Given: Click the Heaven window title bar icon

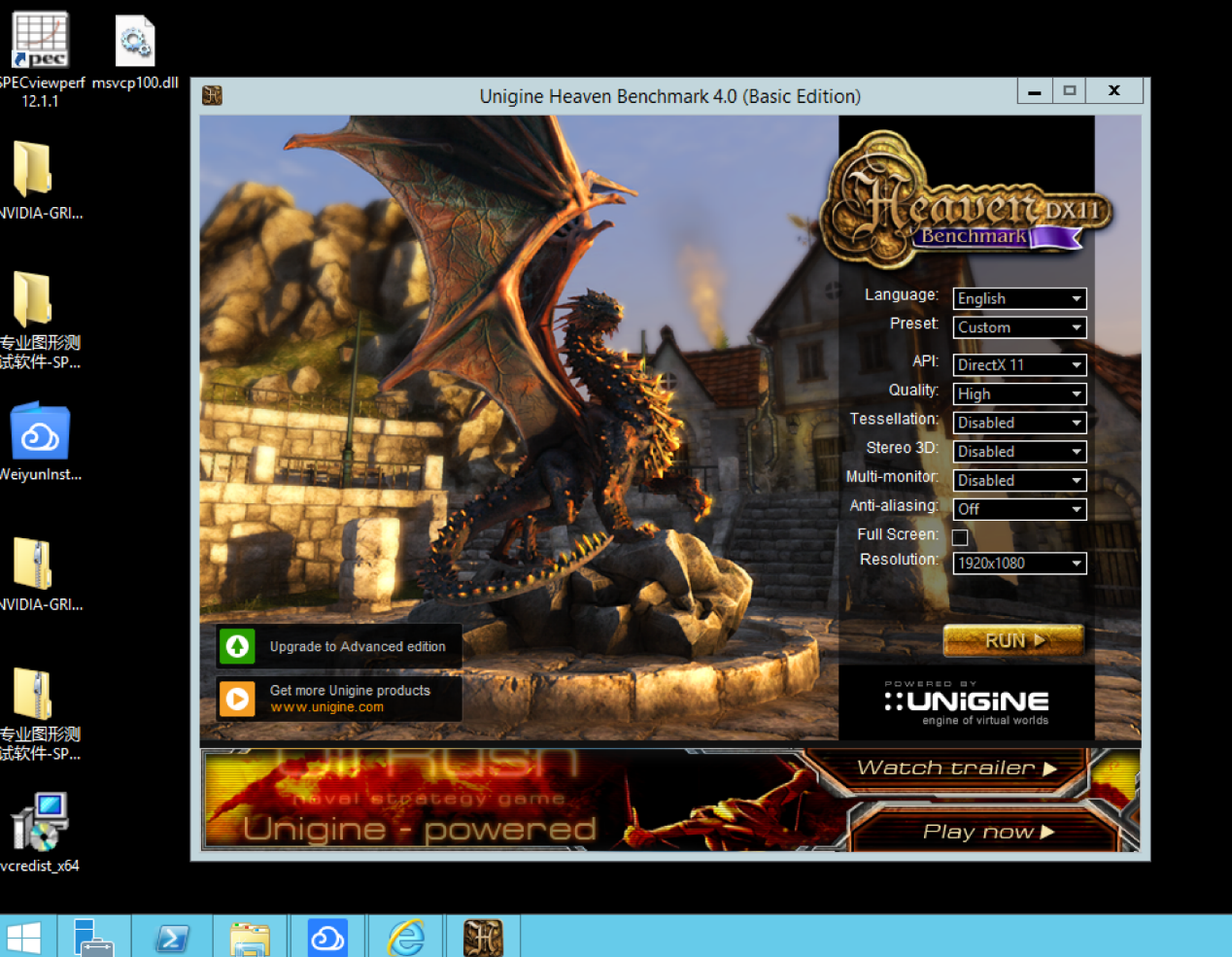Looking at the screenshot, I should [x=212, y=95].
